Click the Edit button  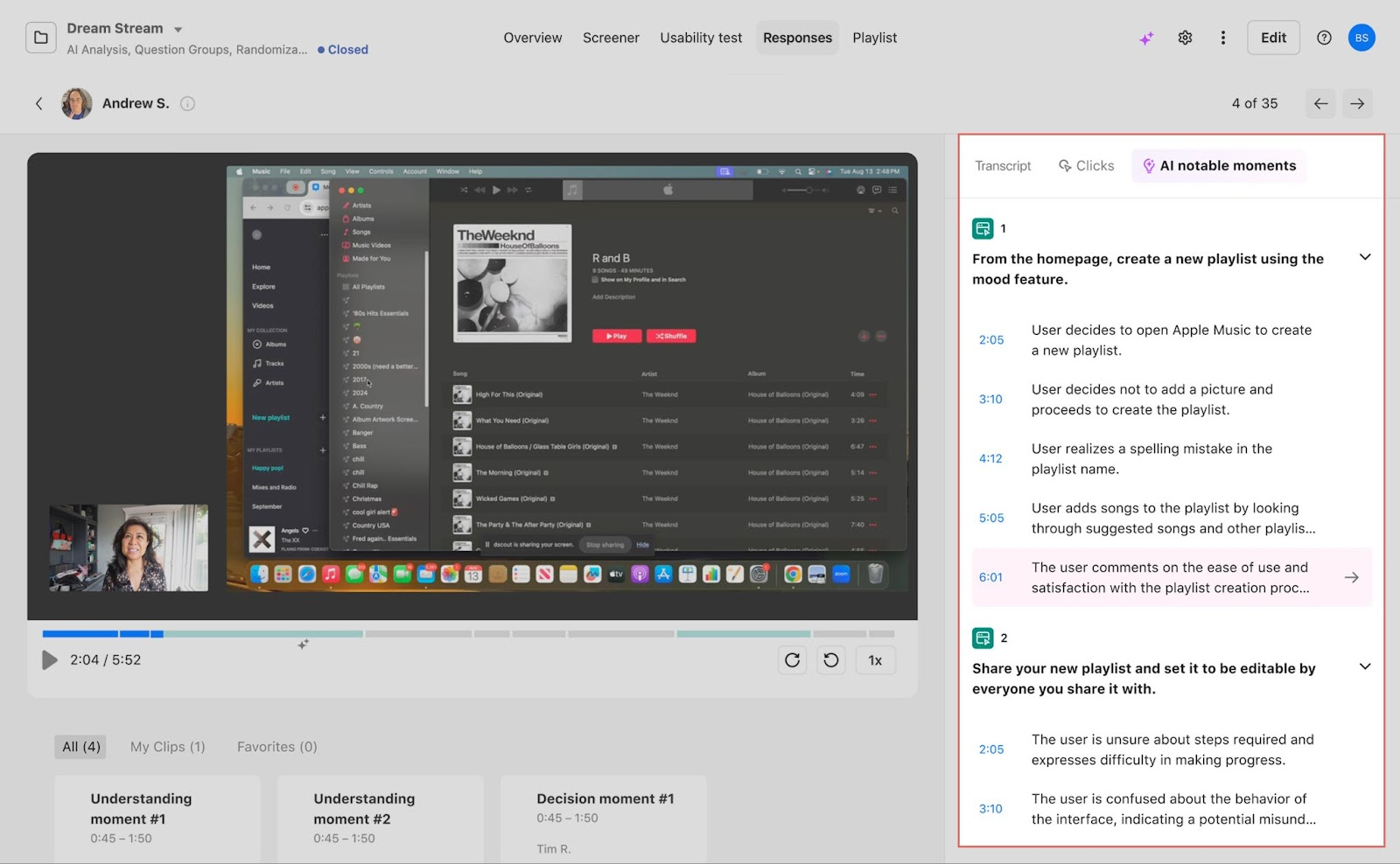point(1272,38)
